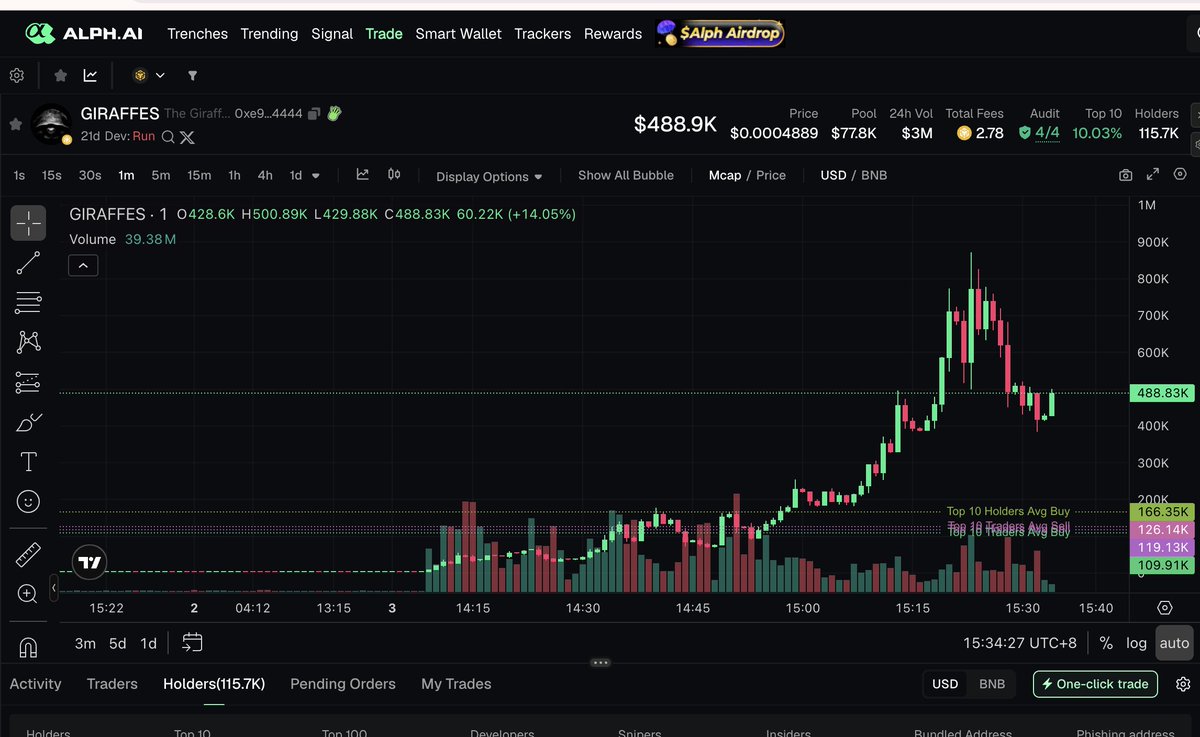This screenshot has width=1200, height=737.
Task: Go to Trending in the navigation
Action: pyautogui.click(x=269, y=34)
